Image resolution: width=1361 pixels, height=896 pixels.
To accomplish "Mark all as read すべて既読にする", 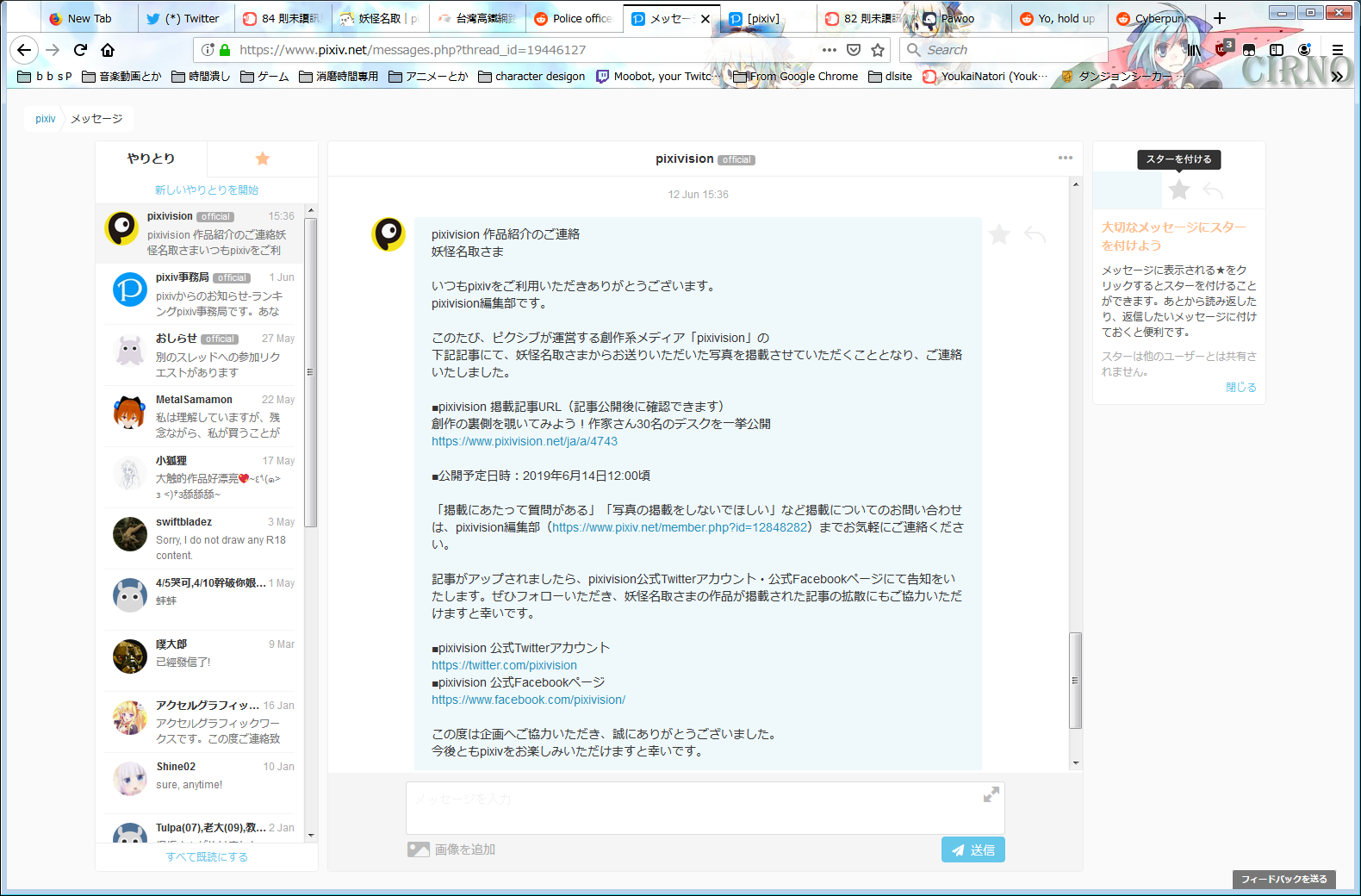I will coord(207,856).
